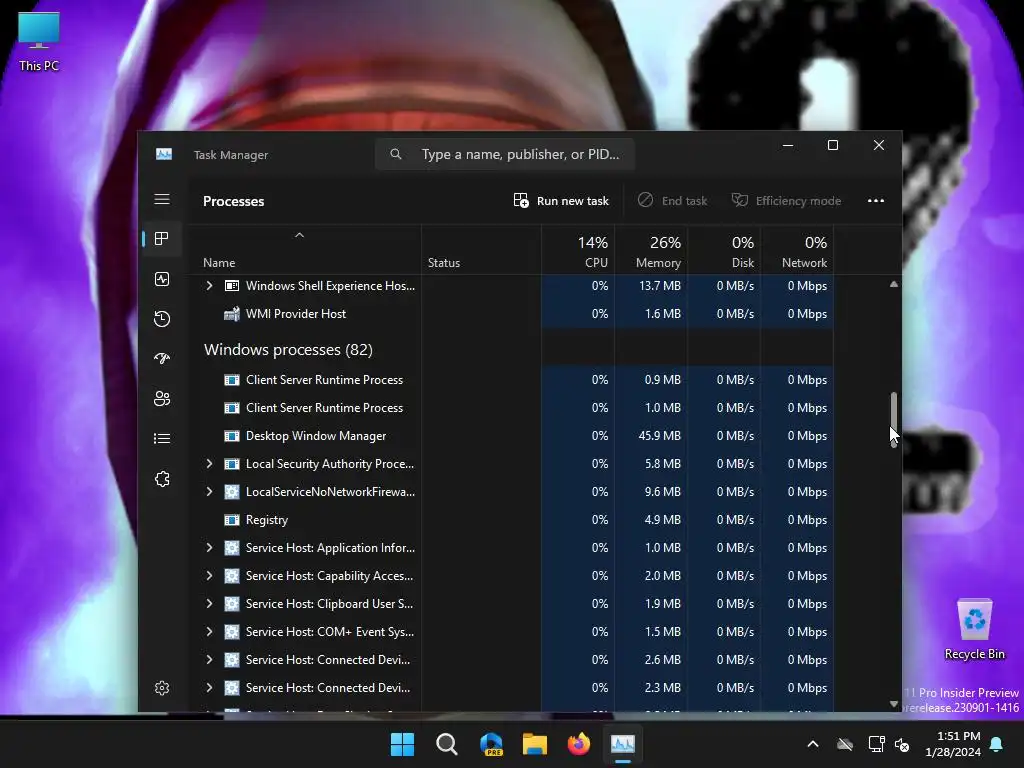
Task: Select the Desktop Window Manager row text
Action: click(316, 436)
